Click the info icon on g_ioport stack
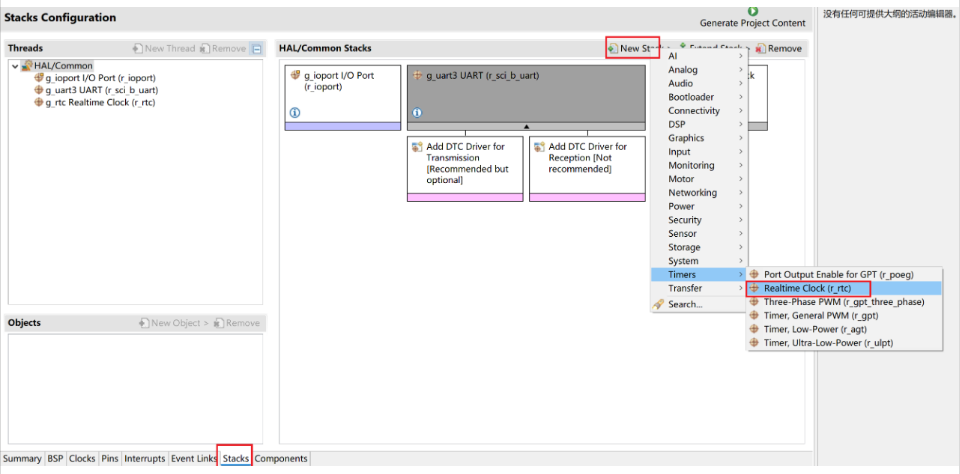 (x=294, y=113)
